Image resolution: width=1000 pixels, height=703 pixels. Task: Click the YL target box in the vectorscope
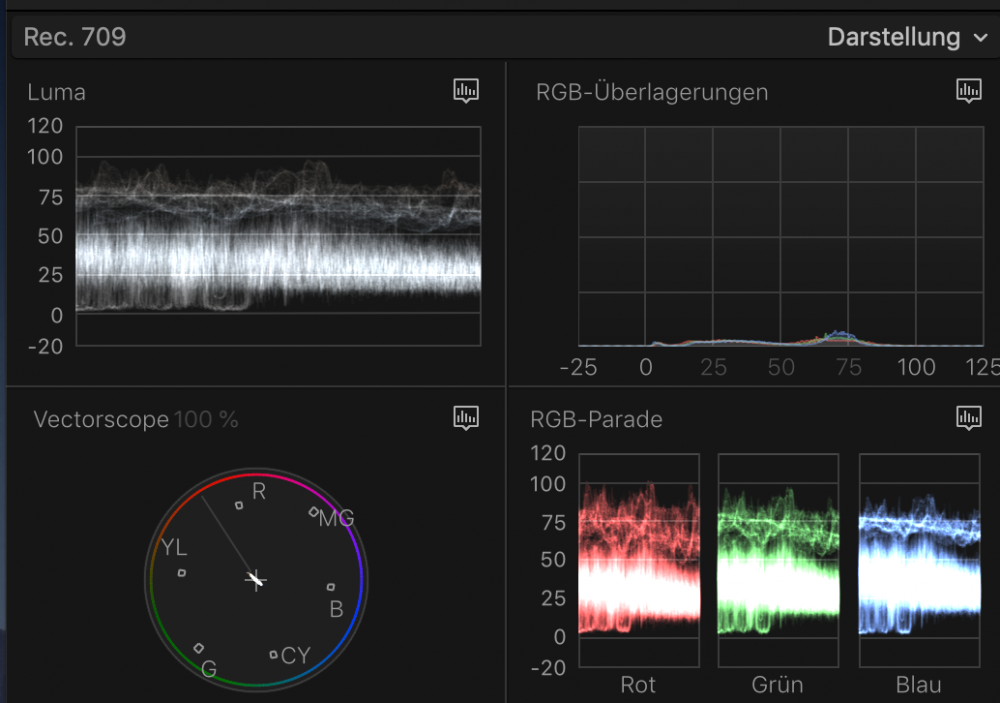tap(182, 573)
